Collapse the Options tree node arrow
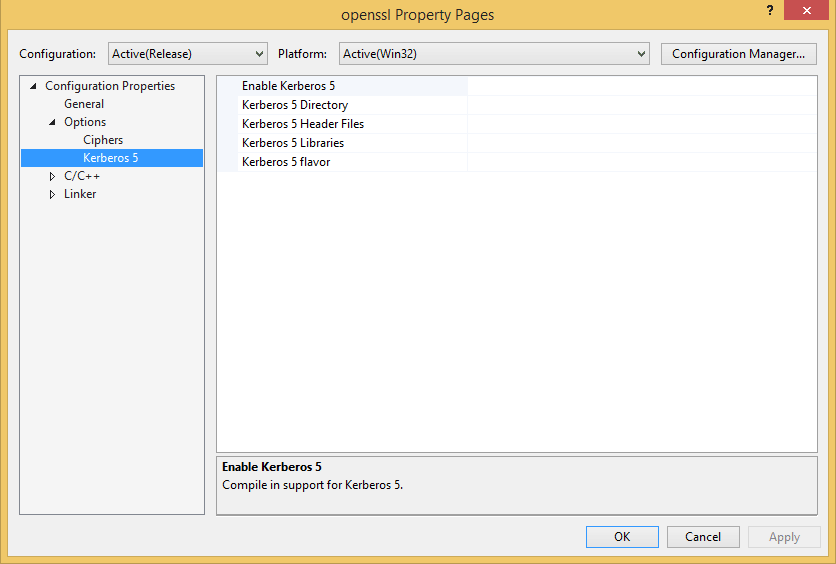This screenshot has height=564, width=836. (x=52, y=122)
